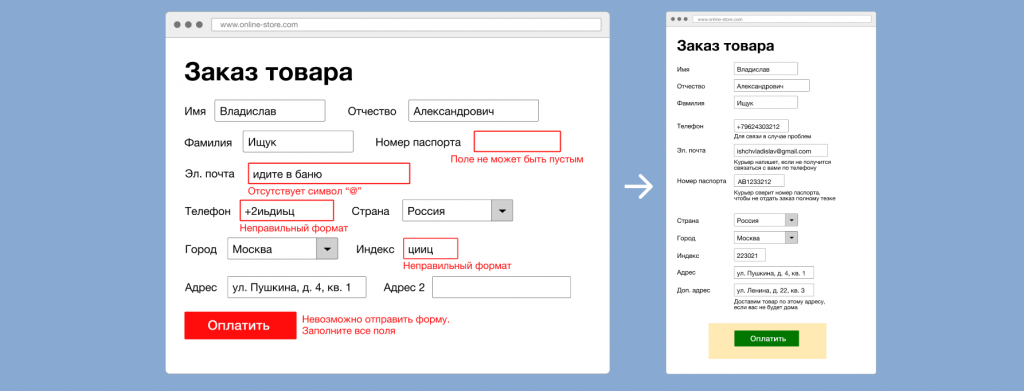Screen dimensions: 1024x391
Task: Click Имя field in the single-column form
Action: [766, 69]
